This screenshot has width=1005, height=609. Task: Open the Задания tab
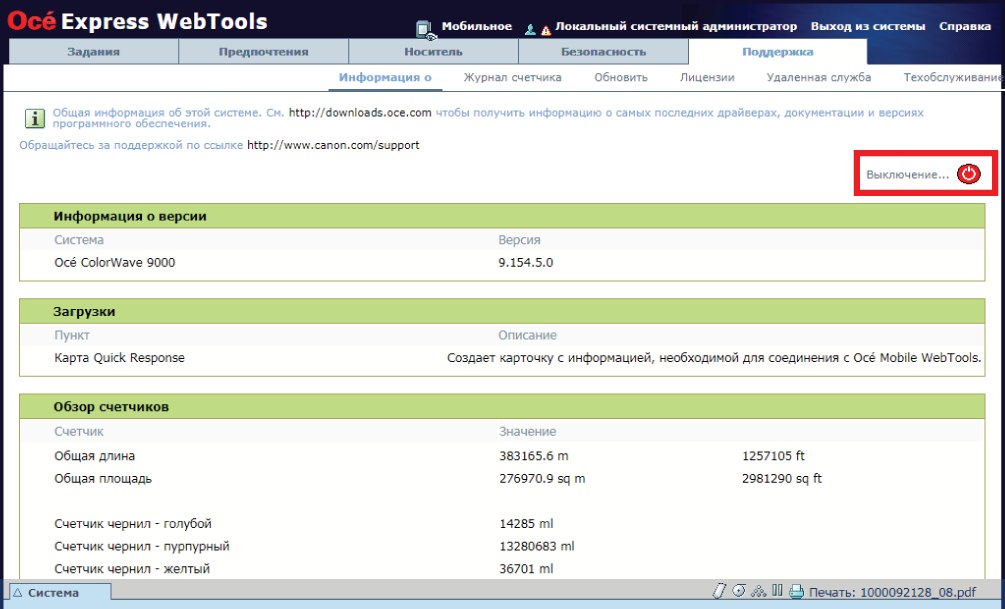pos(94,52)
